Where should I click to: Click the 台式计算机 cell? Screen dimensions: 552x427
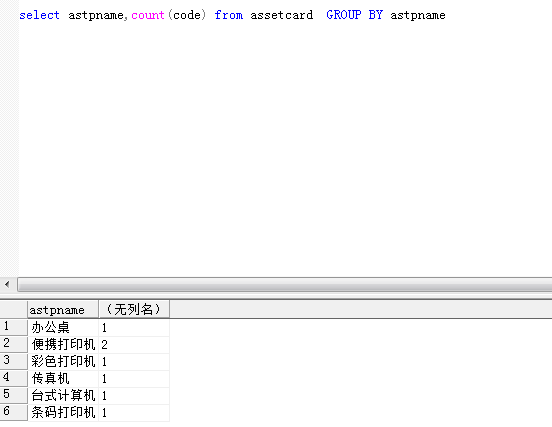pyautogui.click(x=63, y=395)
